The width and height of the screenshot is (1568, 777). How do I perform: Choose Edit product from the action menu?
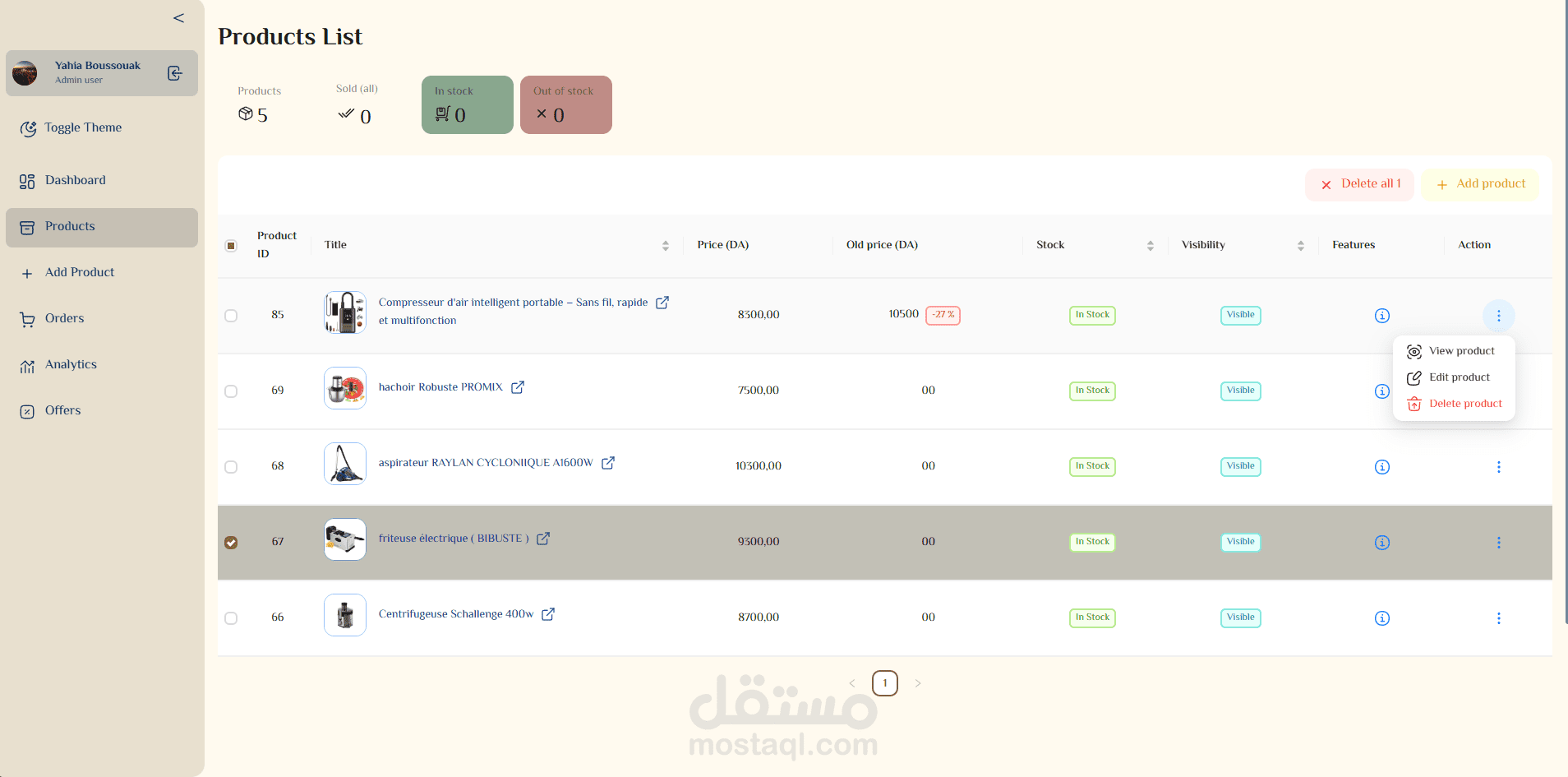(x=1453, y=377)
